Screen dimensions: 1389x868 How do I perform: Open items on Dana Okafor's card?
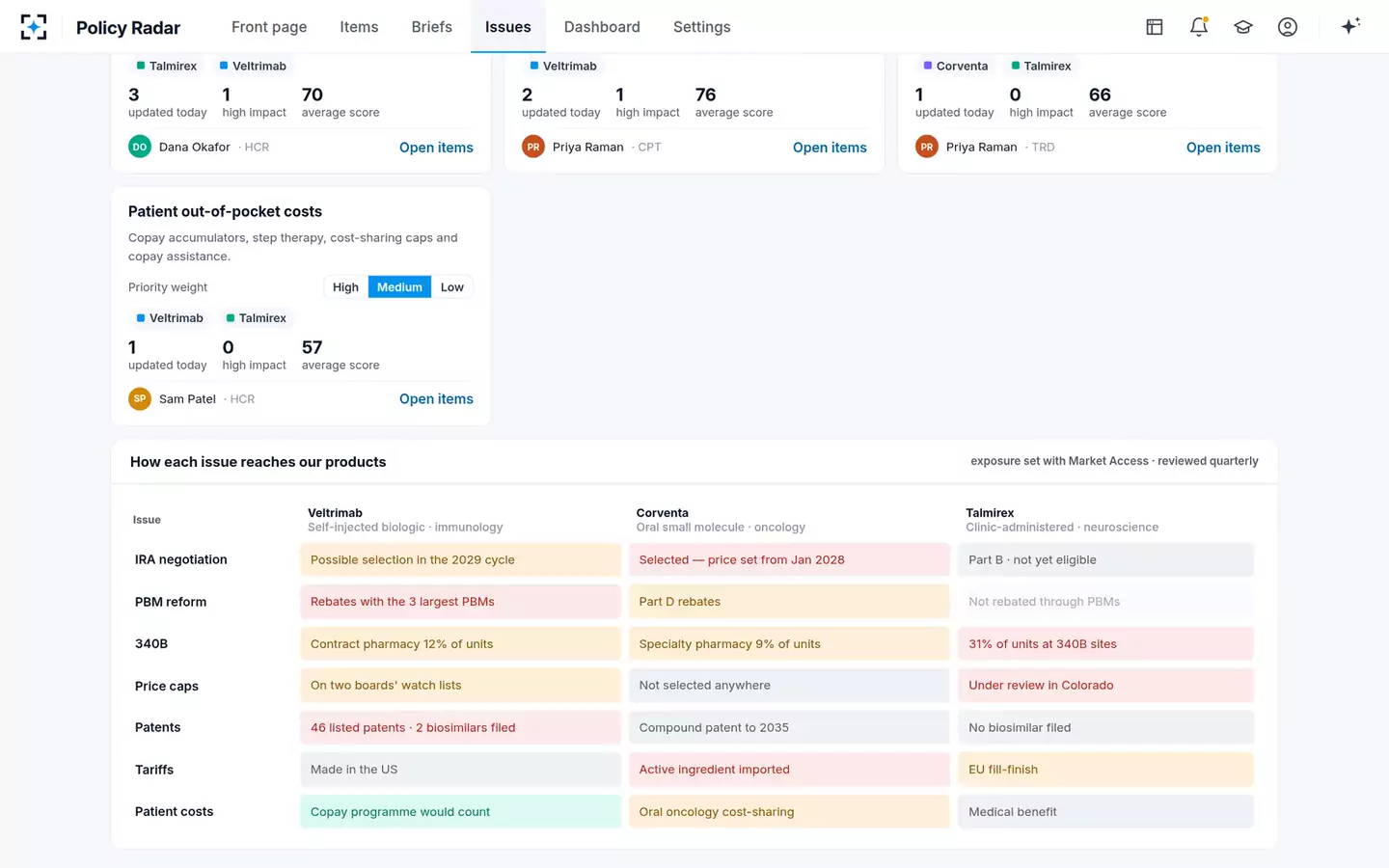pos(436,148)
